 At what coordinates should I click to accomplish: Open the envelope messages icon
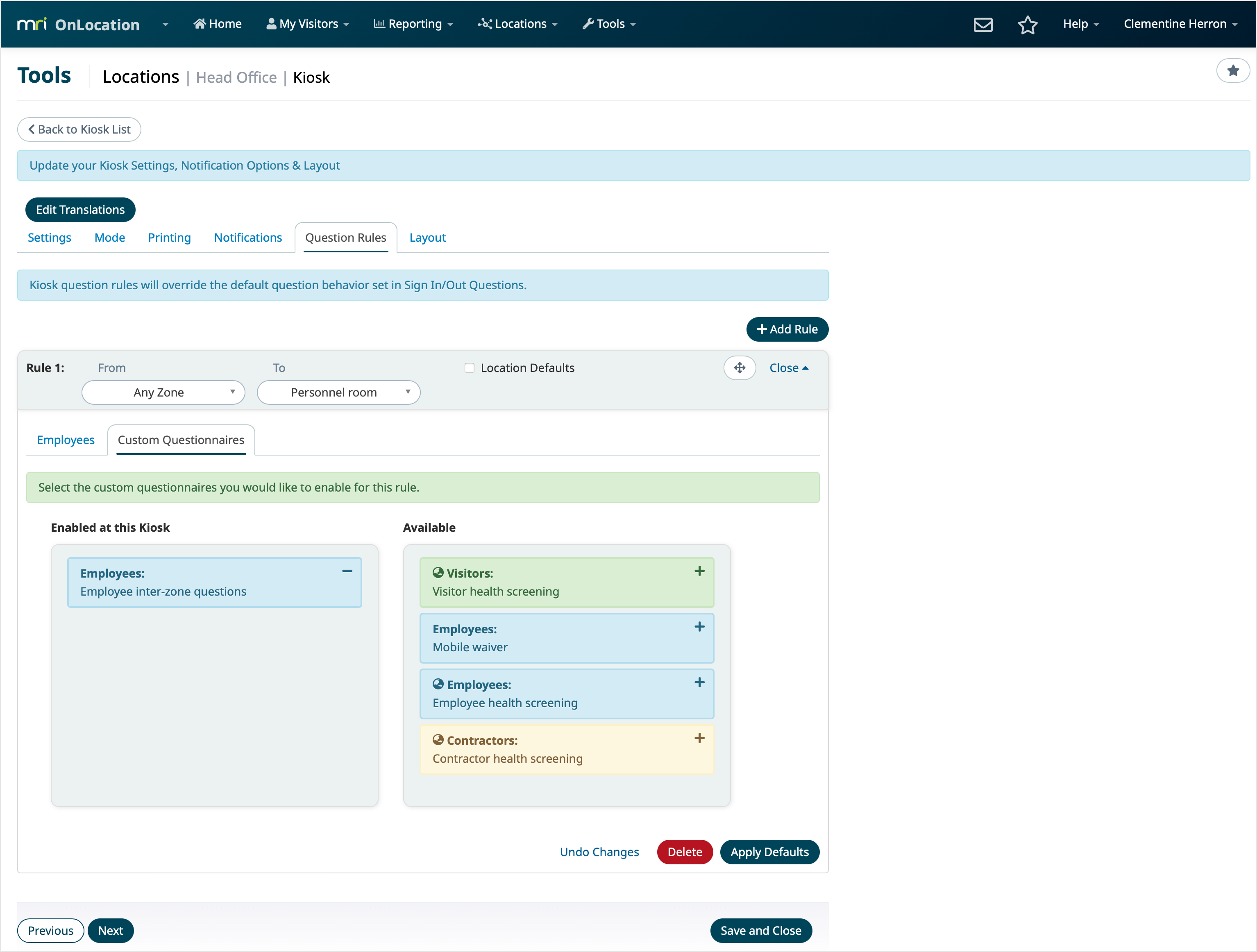click(x=982, y=25)
